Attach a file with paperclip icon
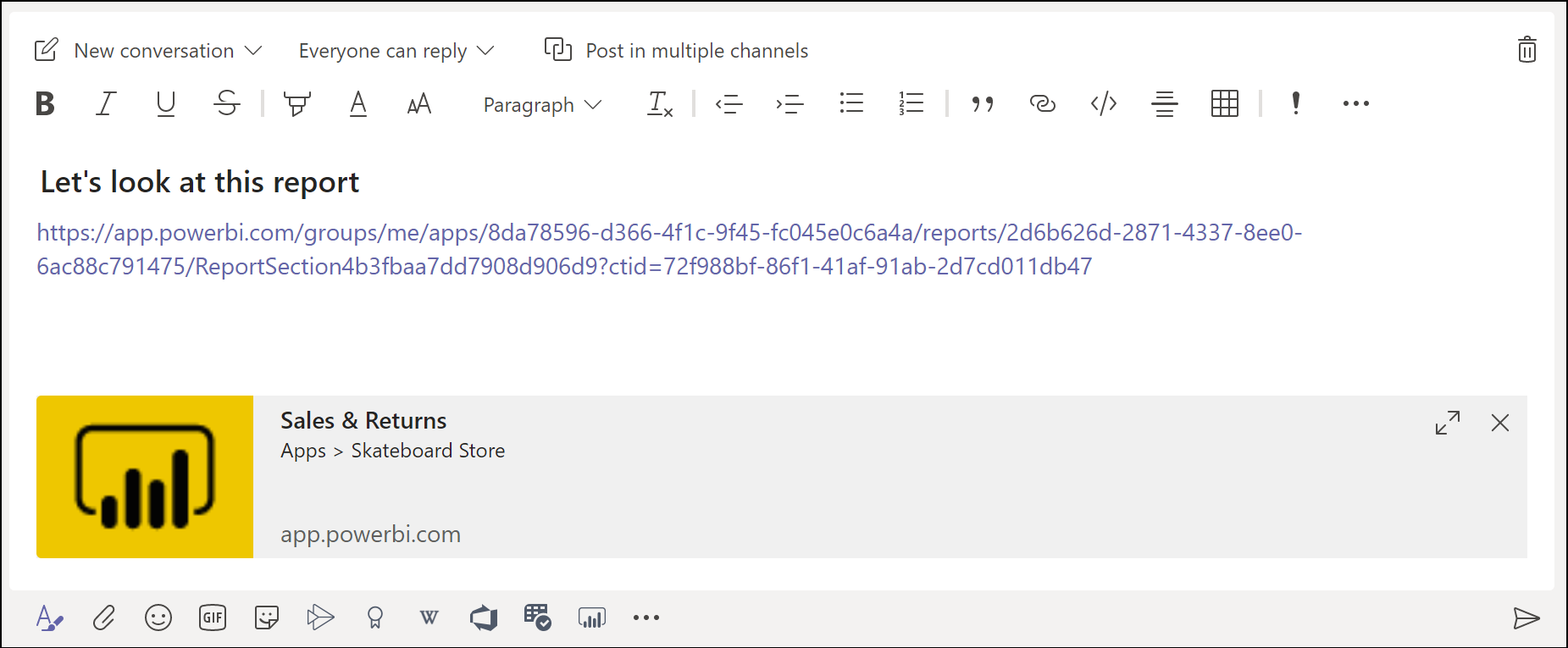Screen dimensions: 1568x648 tap(104, 618)
